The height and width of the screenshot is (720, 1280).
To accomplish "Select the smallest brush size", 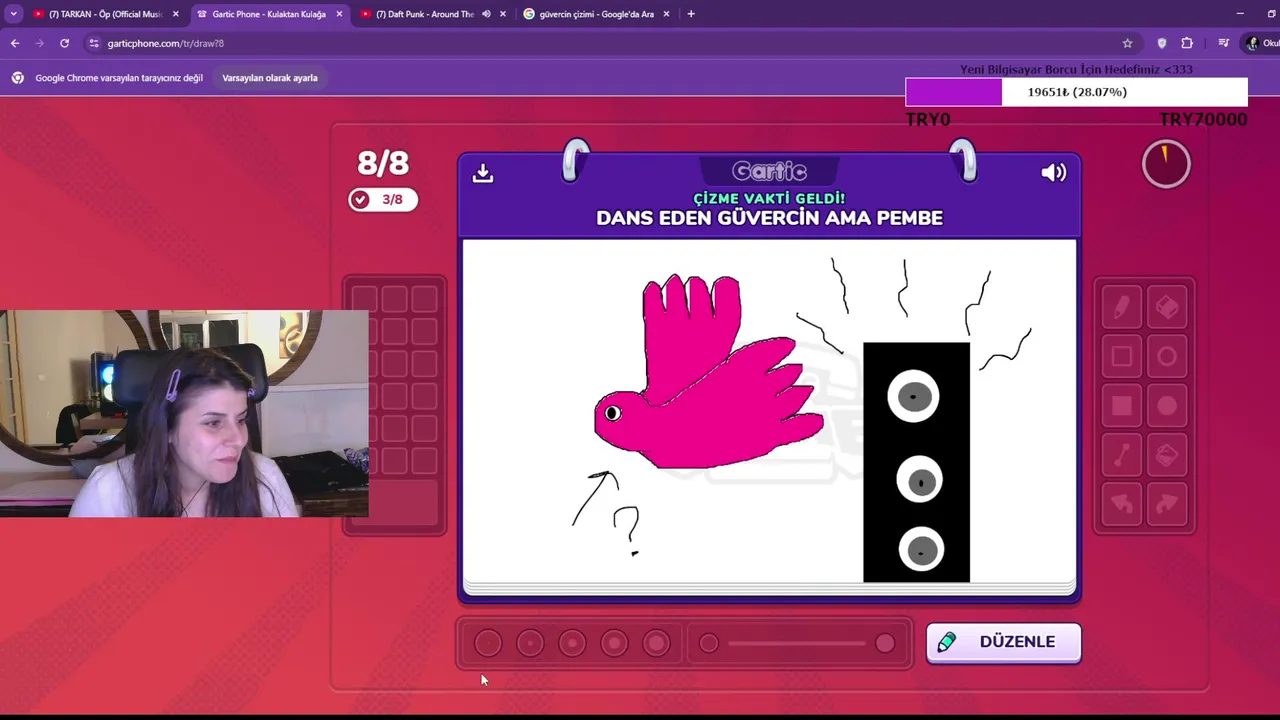I will (x=488, y=643).
